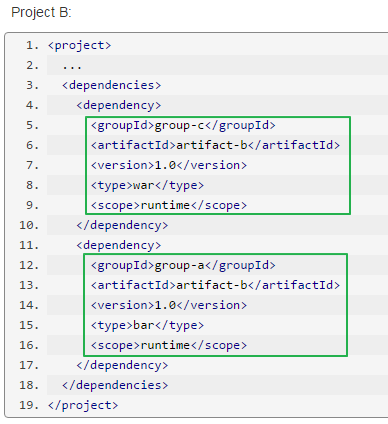Image resolution: width=388 pixels, height=424 pixels.
Task: Click the closing </project> tag on line 19
Action: (83, 405)
